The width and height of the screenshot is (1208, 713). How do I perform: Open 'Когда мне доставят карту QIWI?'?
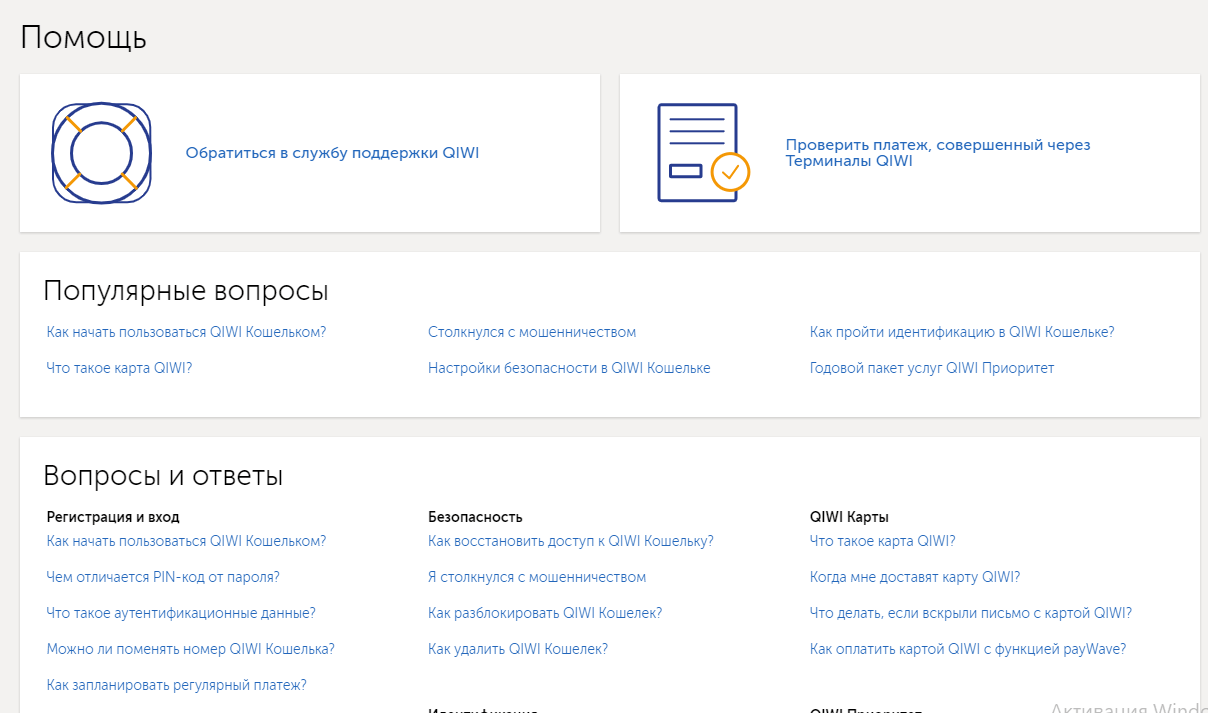coord(915,577)
